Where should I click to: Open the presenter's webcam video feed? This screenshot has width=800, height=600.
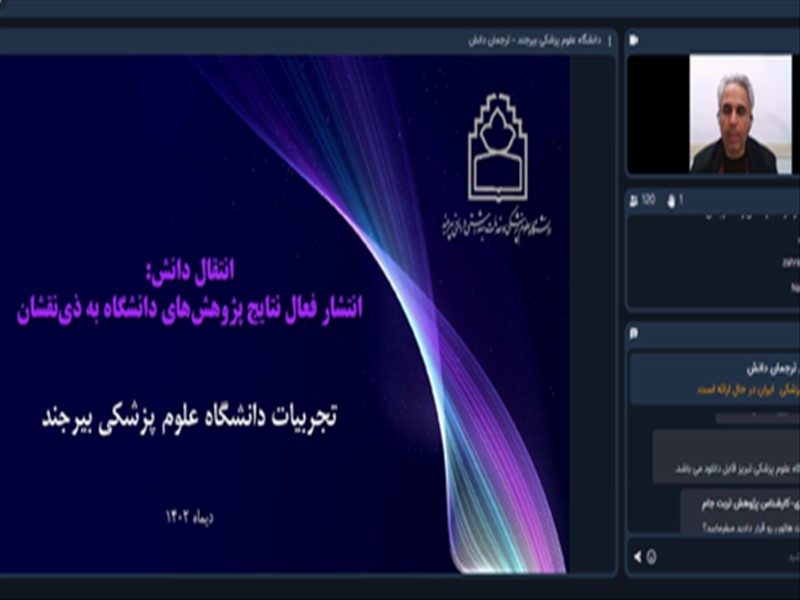tap(740, 114)
